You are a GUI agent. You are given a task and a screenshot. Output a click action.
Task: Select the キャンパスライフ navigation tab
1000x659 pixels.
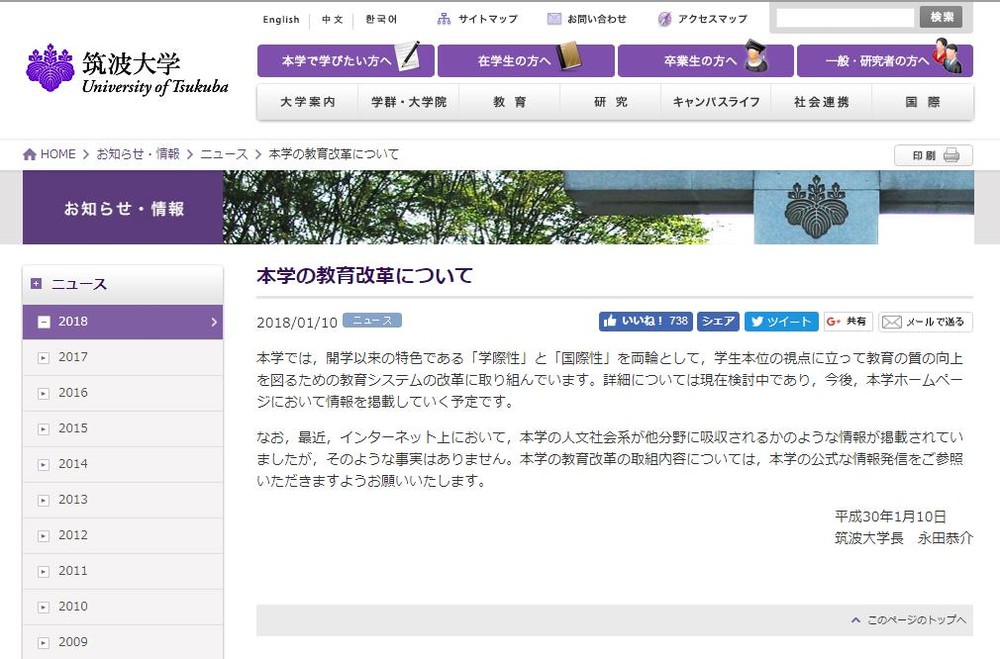(716, 101)
